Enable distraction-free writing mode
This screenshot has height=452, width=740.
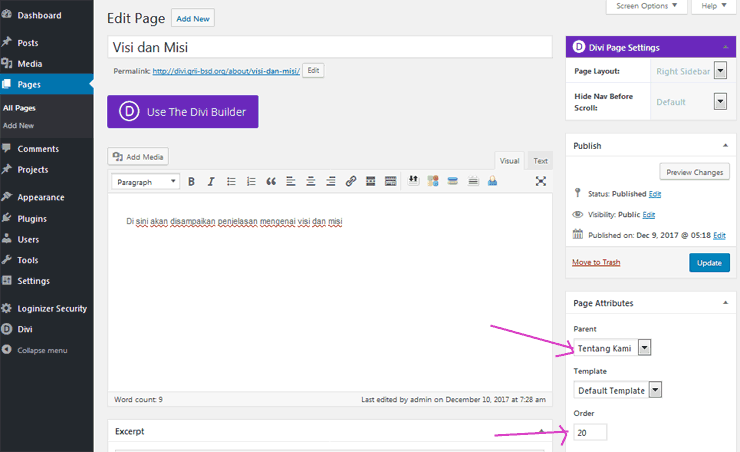[541, 181]
